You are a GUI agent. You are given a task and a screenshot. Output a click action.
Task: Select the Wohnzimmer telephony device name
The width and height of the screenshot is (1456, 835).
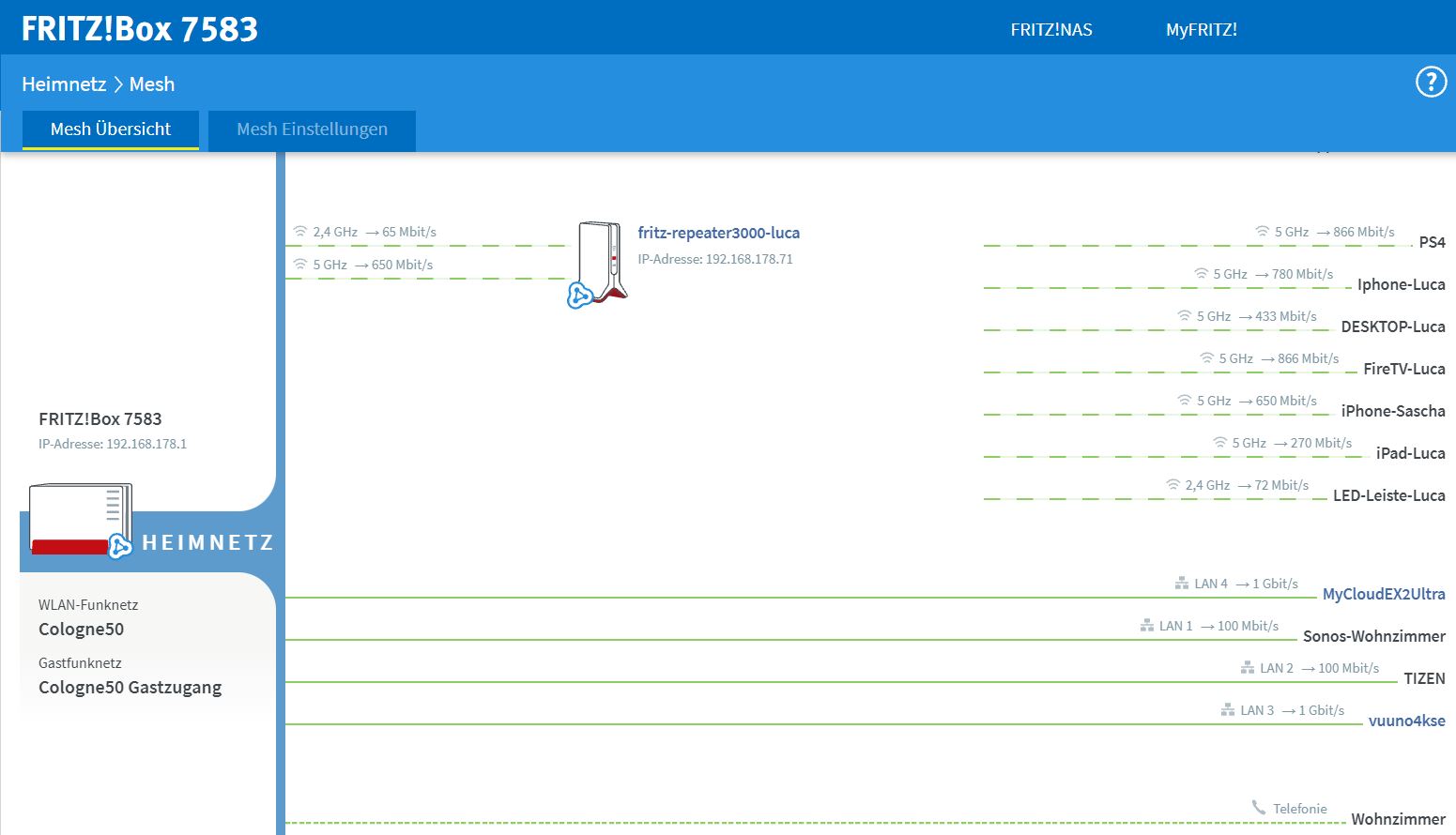1399,819
